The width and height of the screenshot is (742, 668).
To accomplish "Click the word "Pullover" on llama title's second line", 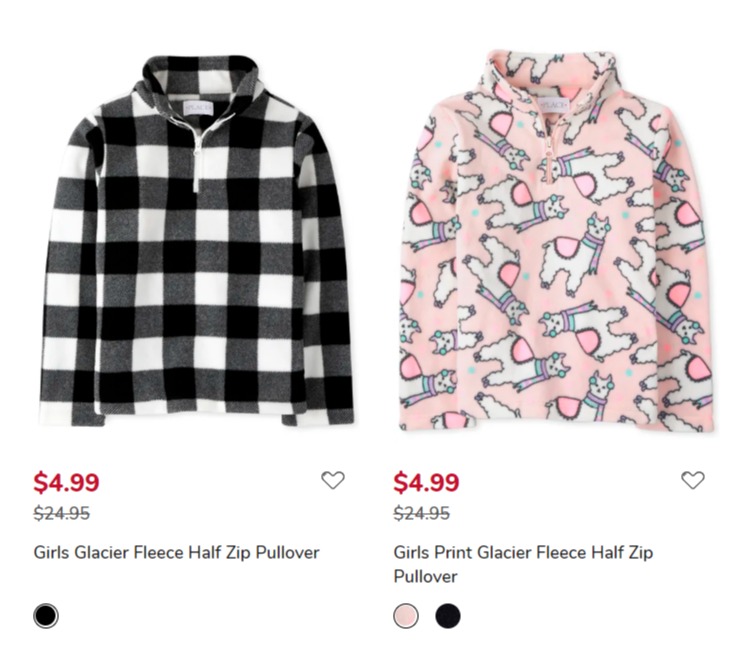I will 425,577.
